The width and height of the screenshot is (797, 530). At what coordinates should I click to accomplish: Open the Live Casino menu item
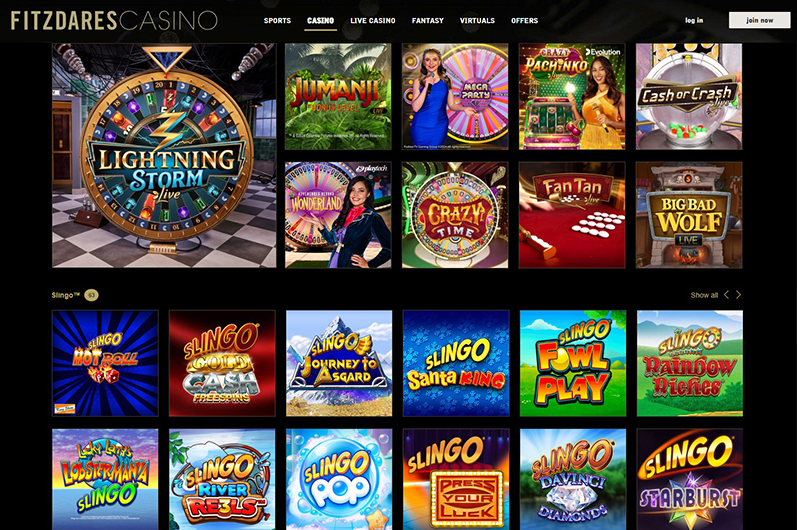pos(373,21)
